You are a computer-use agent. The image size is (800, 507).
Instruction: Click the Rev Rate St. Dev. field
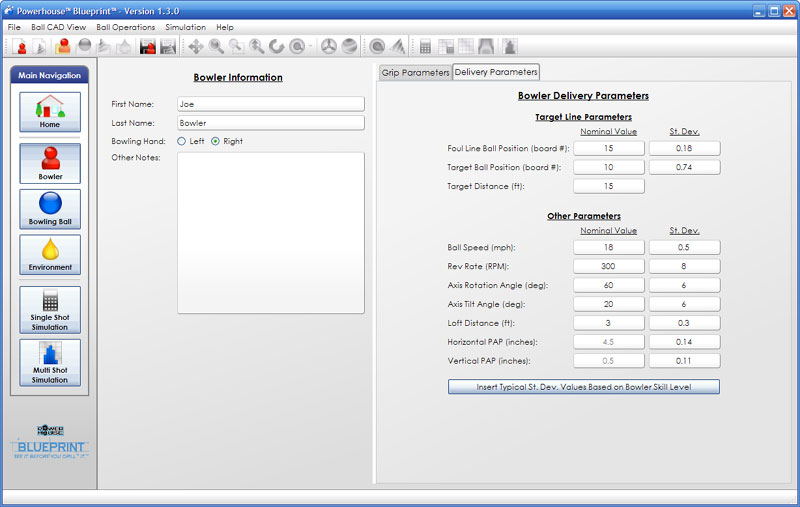[685, 266]
